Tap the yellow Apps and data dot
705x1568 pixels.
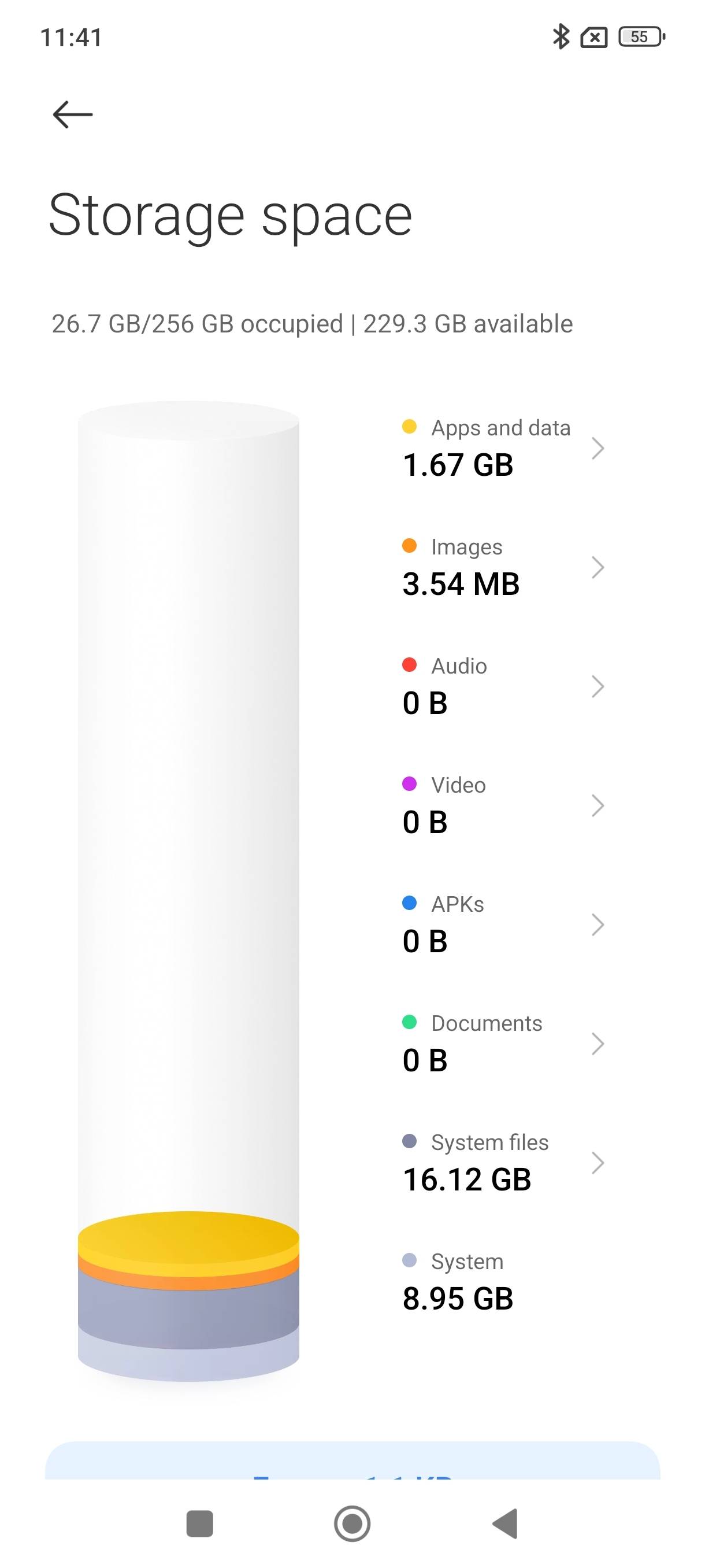(x=409, y=427)
